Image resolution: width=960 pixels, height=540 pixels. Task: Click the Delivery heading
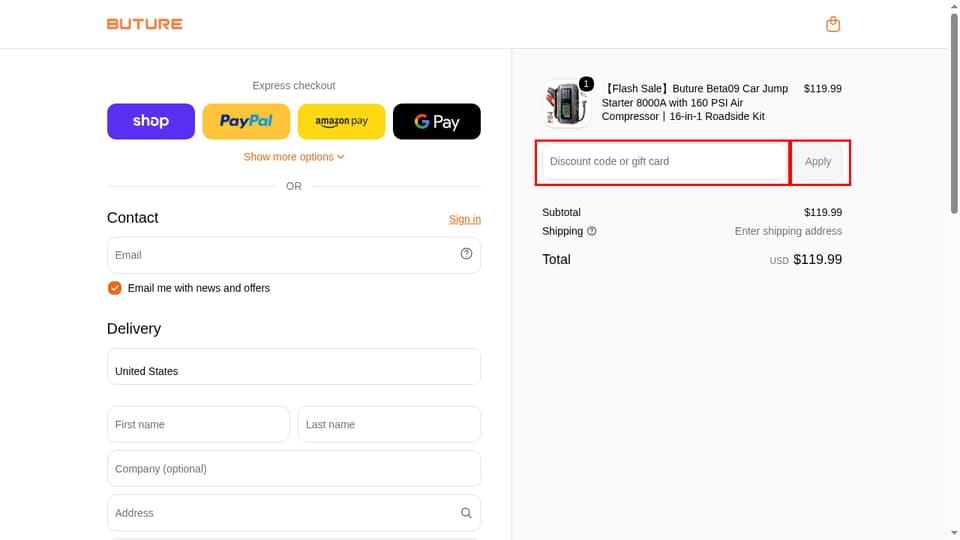133,329
